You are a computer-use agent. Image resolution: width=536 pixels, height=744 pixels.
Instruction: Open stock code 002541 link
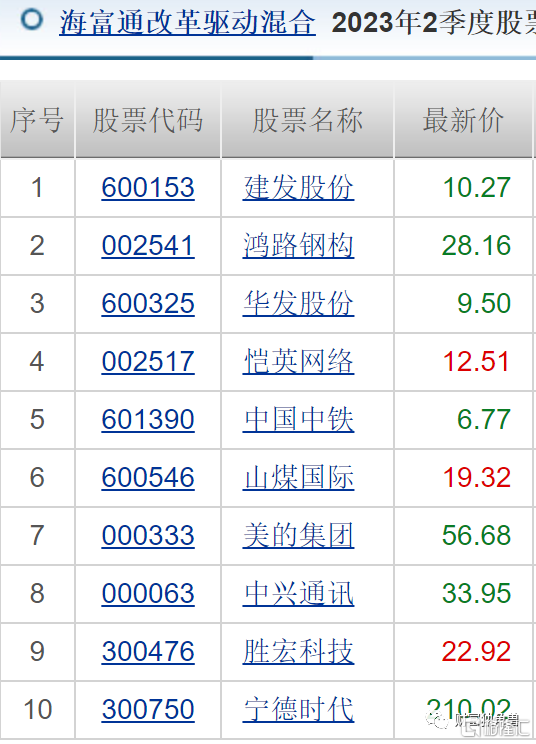pyautogui.click(x=148, y=246)
